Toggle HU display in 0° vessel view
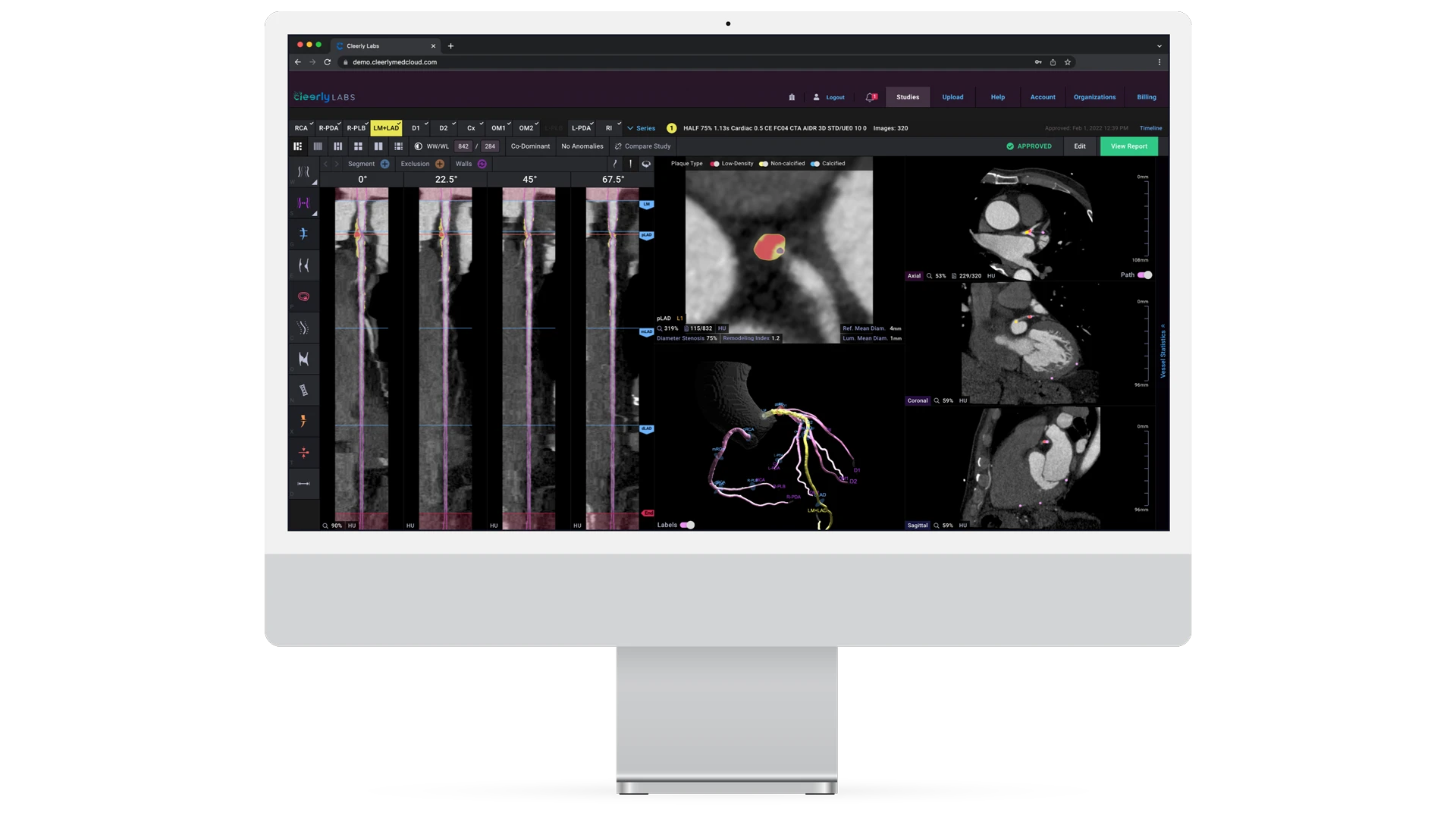Viewport: 1456px width, 819px height. [352, 526]
